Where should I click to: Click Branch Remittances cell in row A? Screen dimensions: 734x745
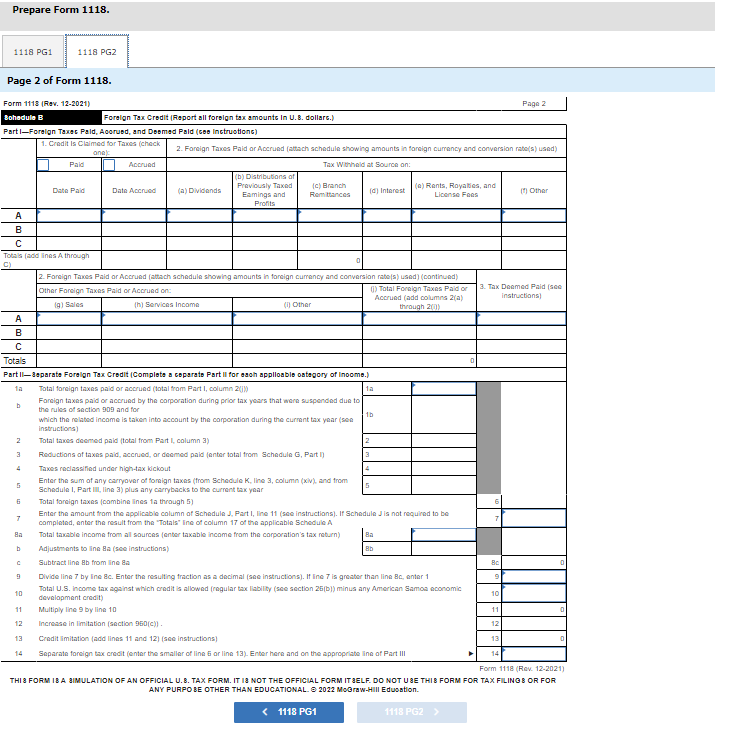pyautogui.click(x=330, y=216)
